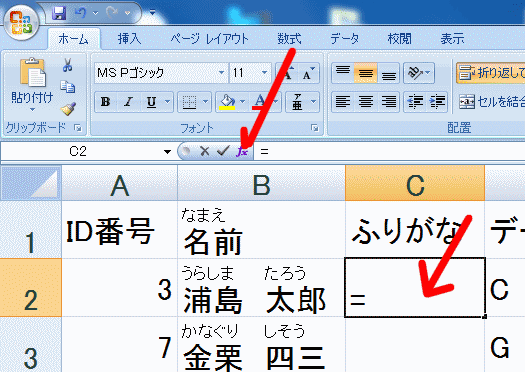Image resolution: width=525 pixels, height=372 pixels.
Task: Click the Redo icon
Action: [x=112, y=13]
